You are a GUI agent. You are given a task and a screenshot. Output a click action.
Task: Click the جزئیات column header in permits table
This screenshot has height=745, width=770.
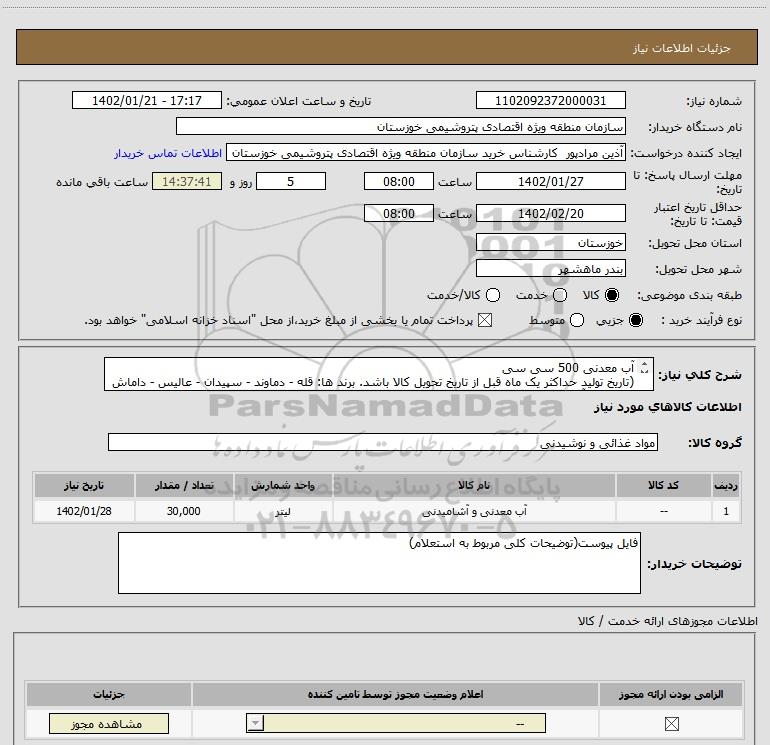(x=109, y=694)
